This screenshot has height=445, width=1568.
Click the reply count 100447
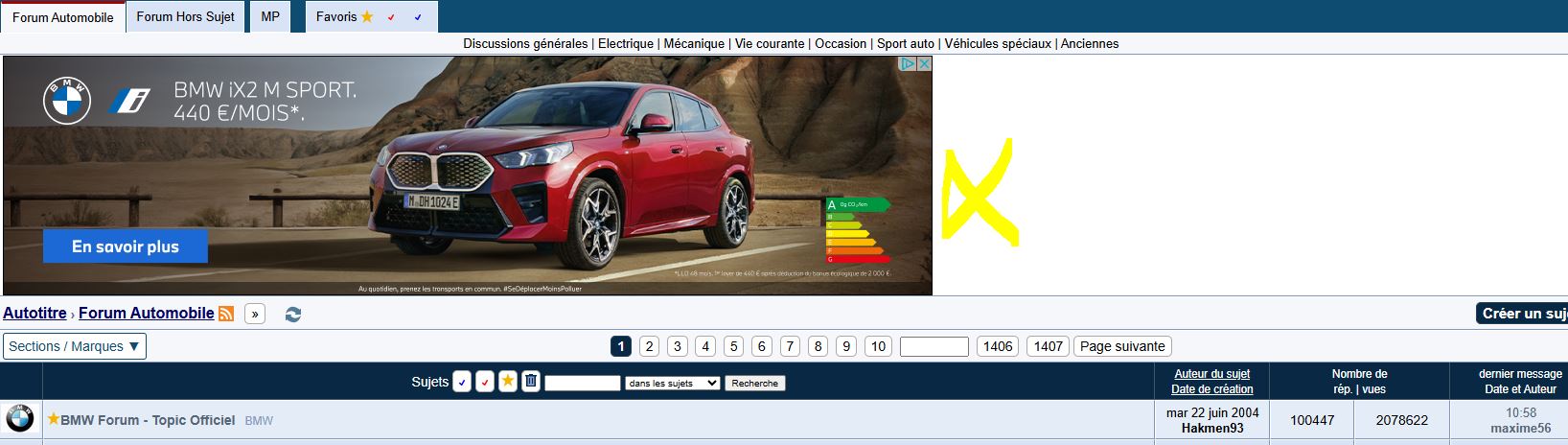click(x=1312, y=420)
